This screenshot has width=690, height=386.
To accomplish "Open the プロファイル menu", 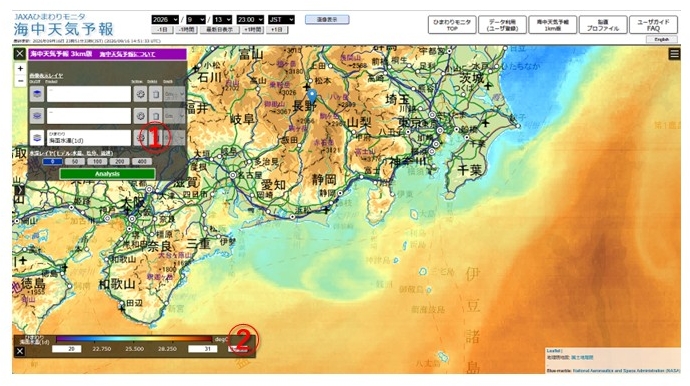I will point(603,25).
